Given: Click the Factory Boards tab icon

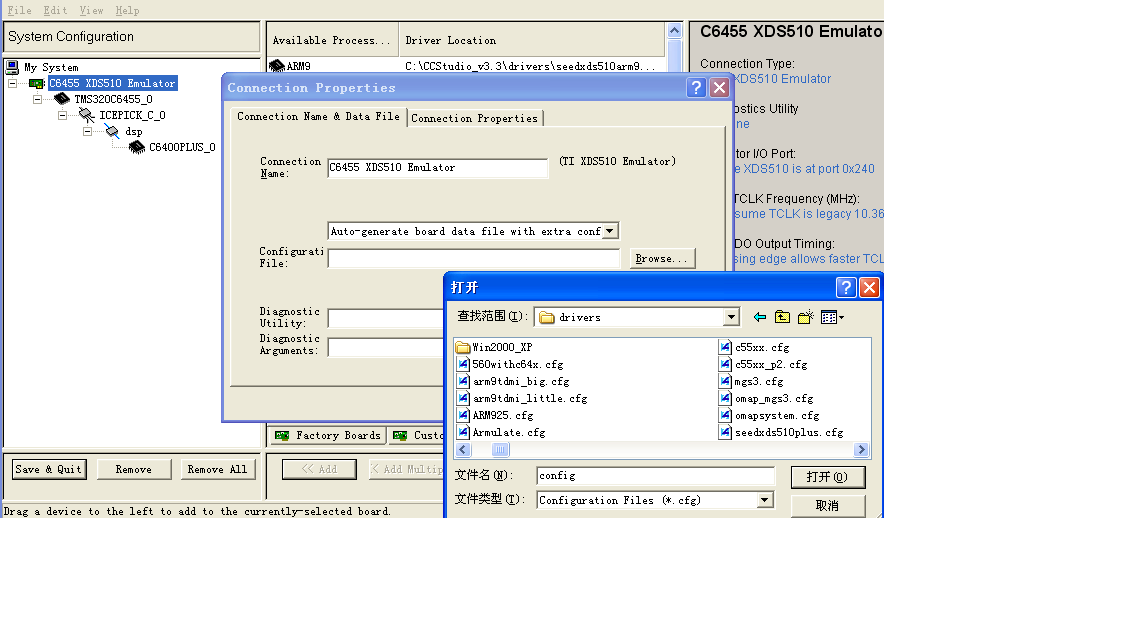Looking at the screenshot, I should click(x=282, y=436).
